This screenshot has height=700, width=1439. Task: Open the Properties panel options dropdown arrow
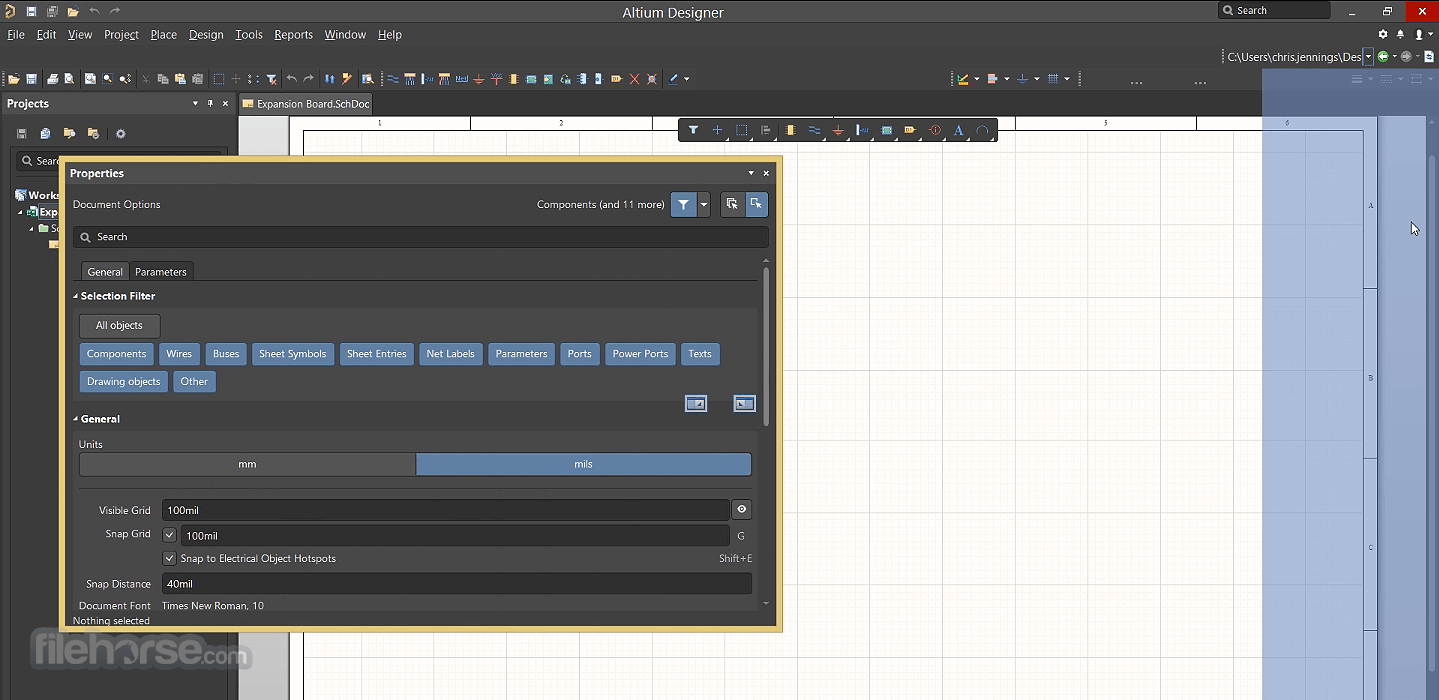[751, 173]
